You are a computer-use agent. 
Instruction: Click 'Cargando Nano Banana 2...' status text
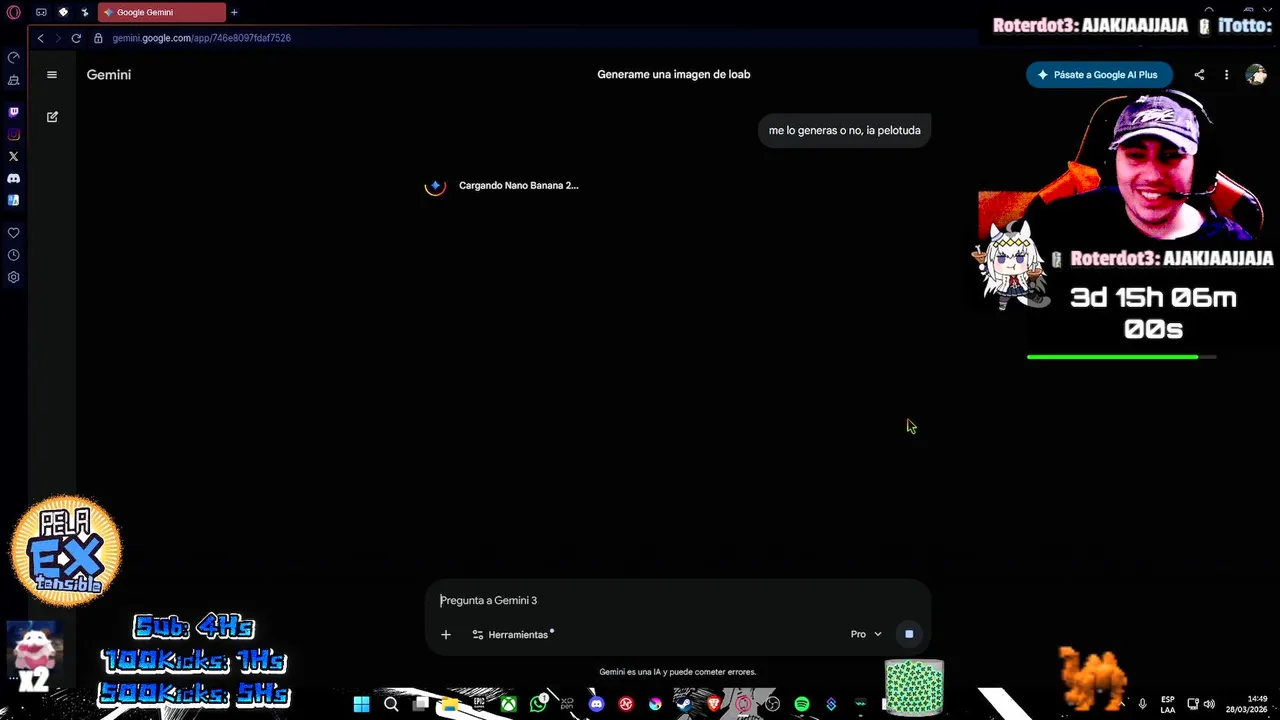click(518, 186)
